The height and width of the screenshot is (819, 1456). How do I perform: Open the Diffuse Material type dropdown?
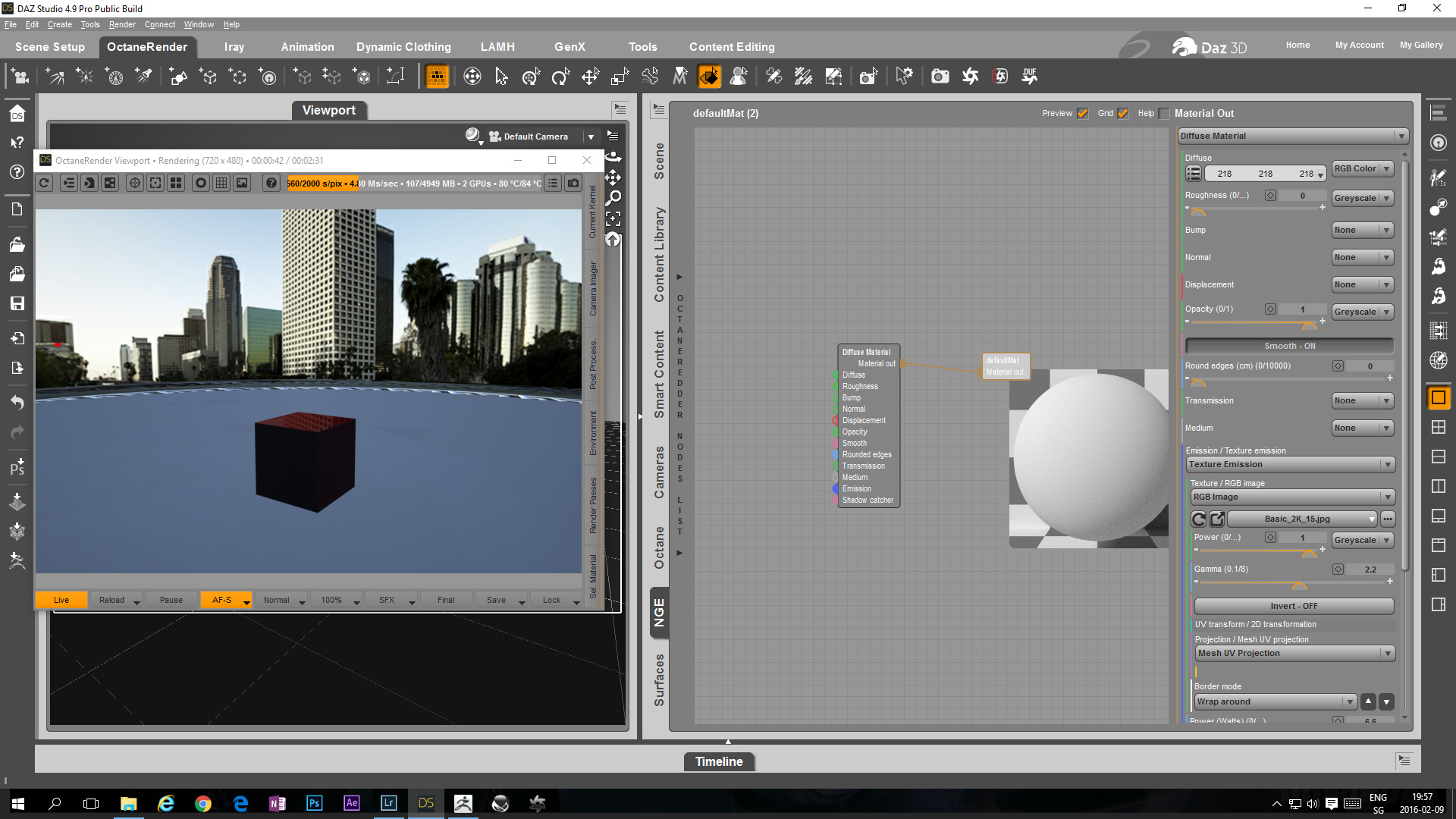[x=1293, y=136]
